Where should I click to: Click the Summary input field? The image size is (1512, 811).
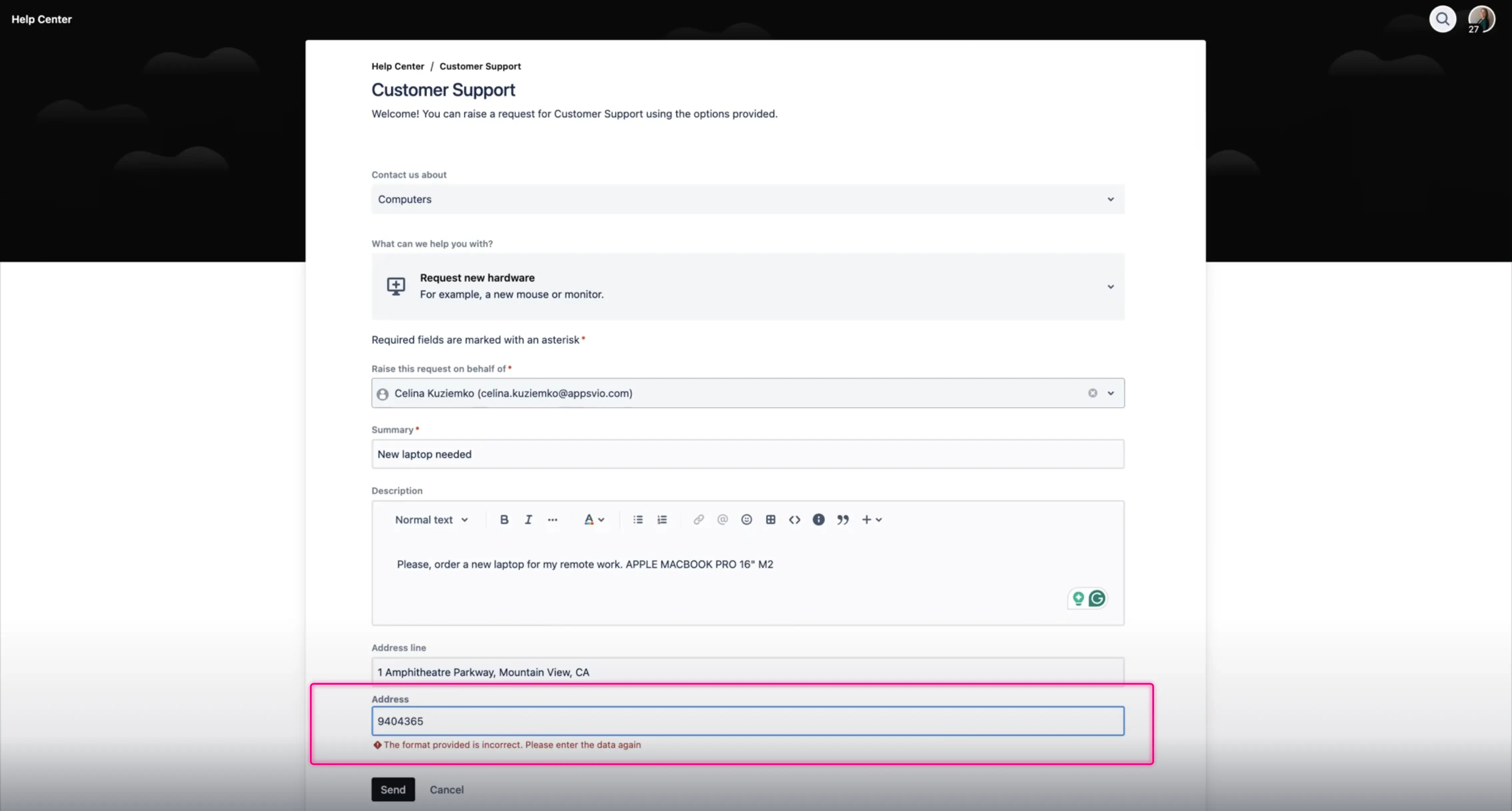[747, 454]
